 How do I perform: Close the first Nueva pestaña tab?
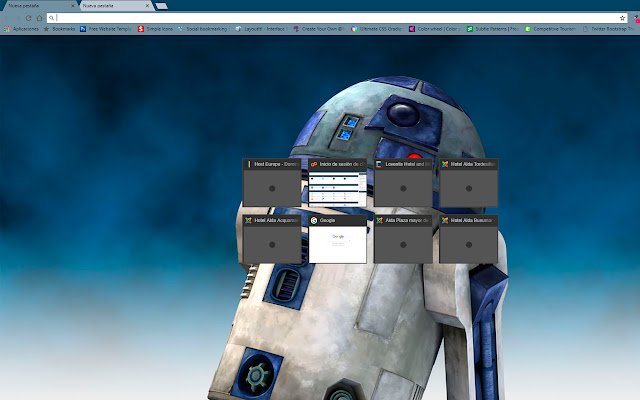[73, 6]
